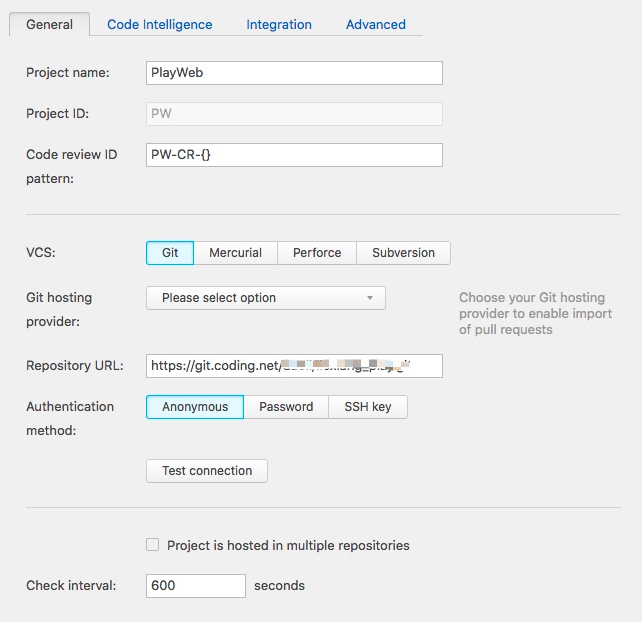Click the Project name field
Viewport: 642px width, 622px height.
click(x=294, y=73)
